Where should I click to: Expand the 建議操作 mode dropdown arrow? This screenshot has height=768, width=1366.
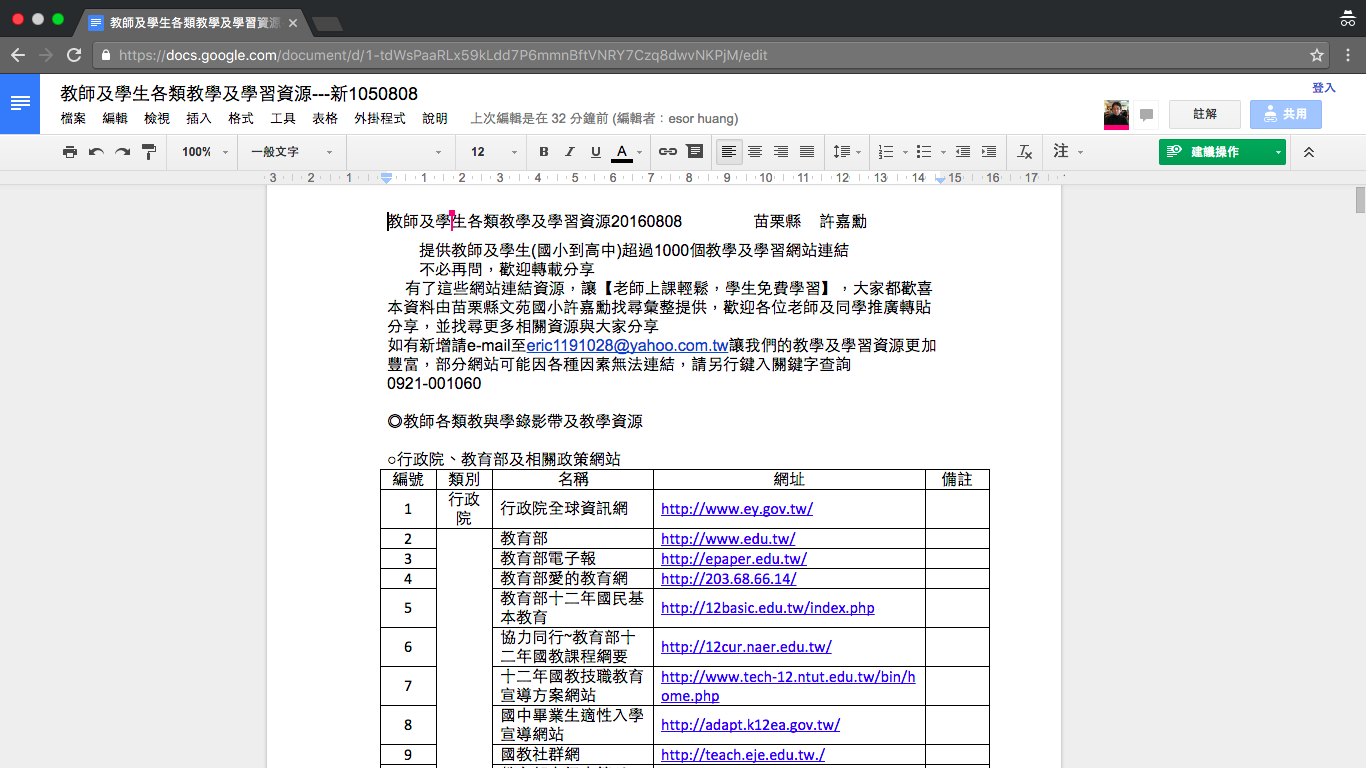pos(1277,152)
